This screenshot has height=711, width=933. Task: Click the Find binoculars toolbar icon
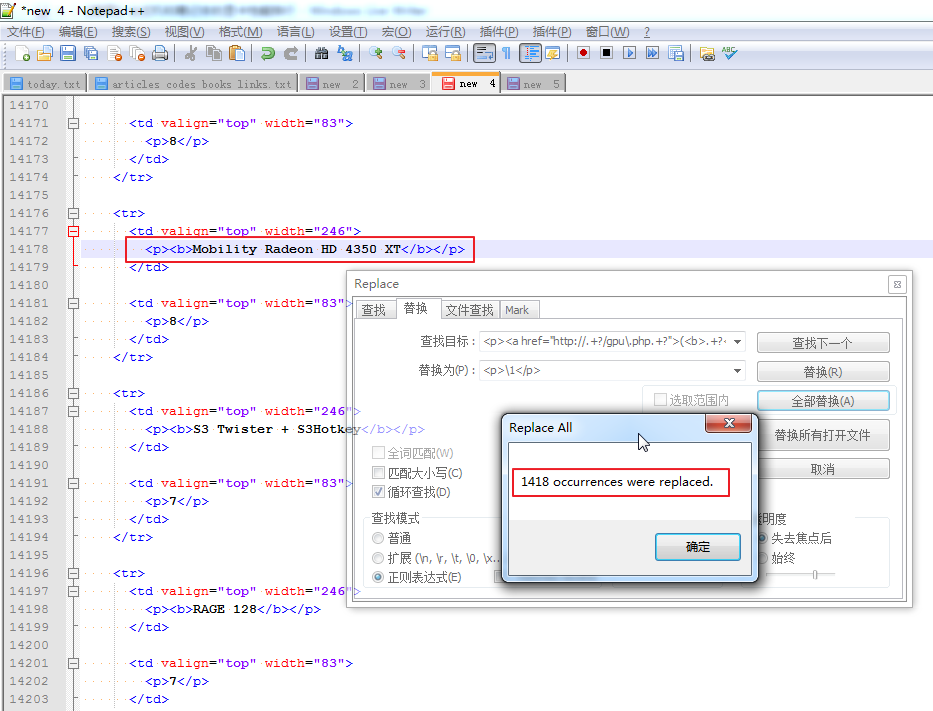(321, 53)
